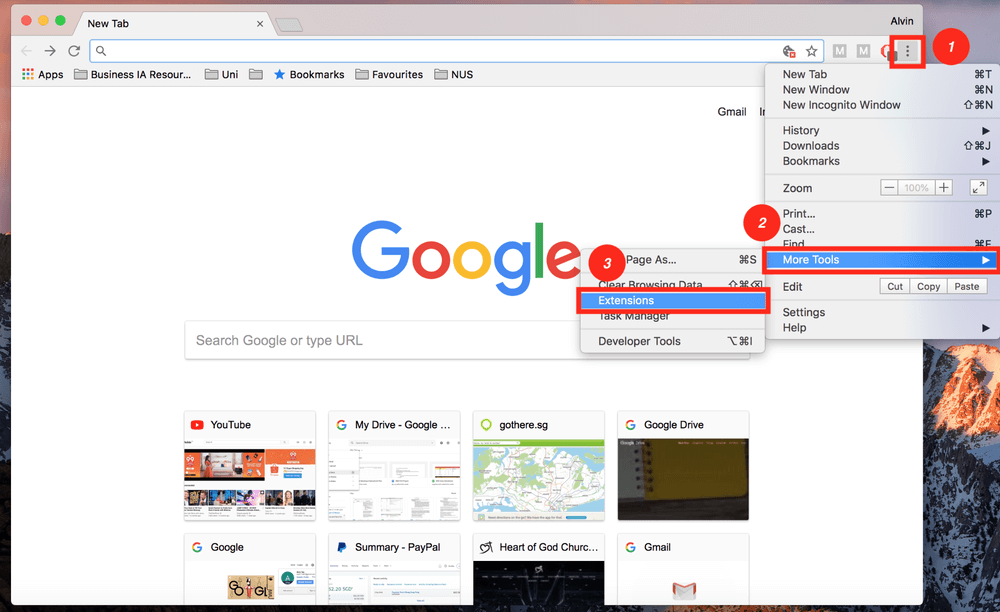Click the forward navigation arrow
The width and height of the screenshot is (1000, 612).
click(x=50, y=50)
